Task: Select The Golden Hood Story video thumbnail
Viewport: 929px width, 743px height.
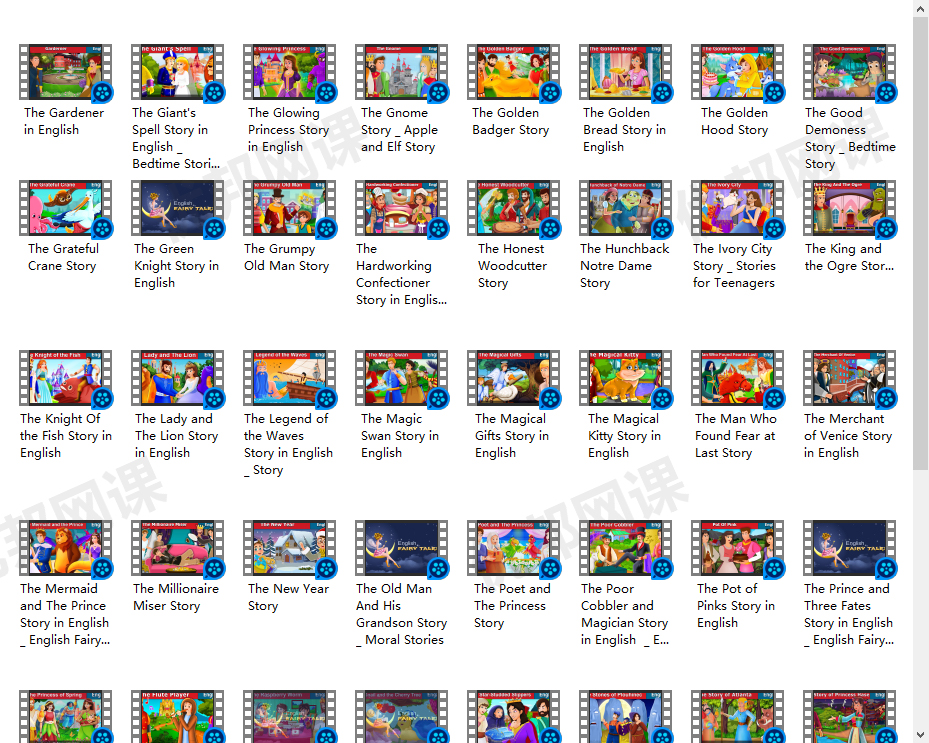Action: 737,72
